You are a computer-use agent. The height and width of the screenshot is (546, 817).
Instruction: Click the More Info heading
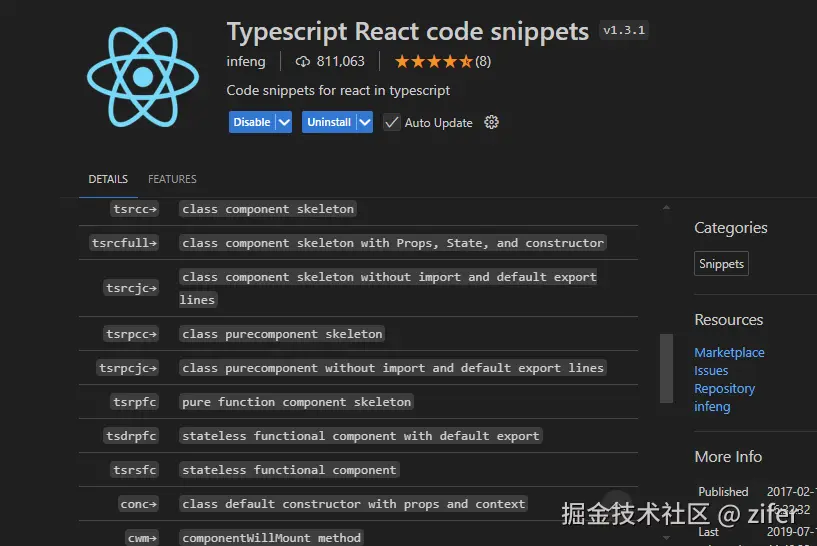pos(728,457)
